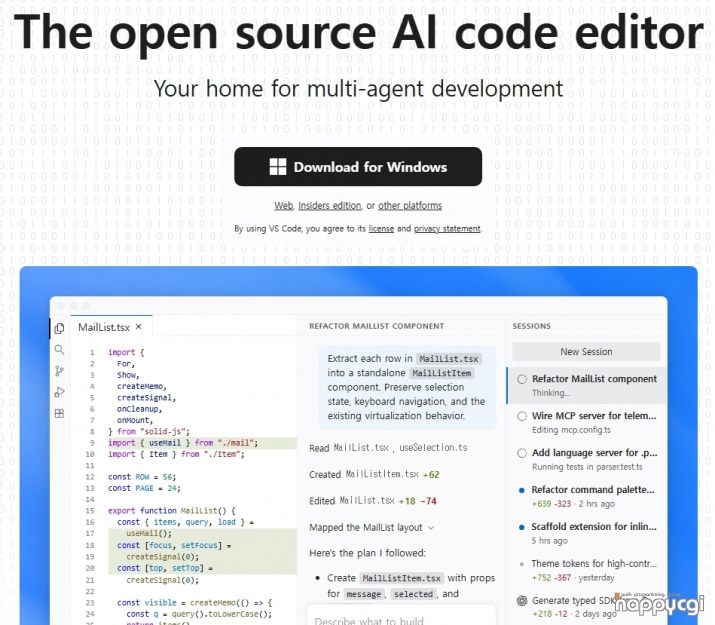The width and height of the screenshot is (715, 625).
Task: Click the Created MailListItem.tsx +62 line
Action: pyautogui.click(x=374, y=475)
